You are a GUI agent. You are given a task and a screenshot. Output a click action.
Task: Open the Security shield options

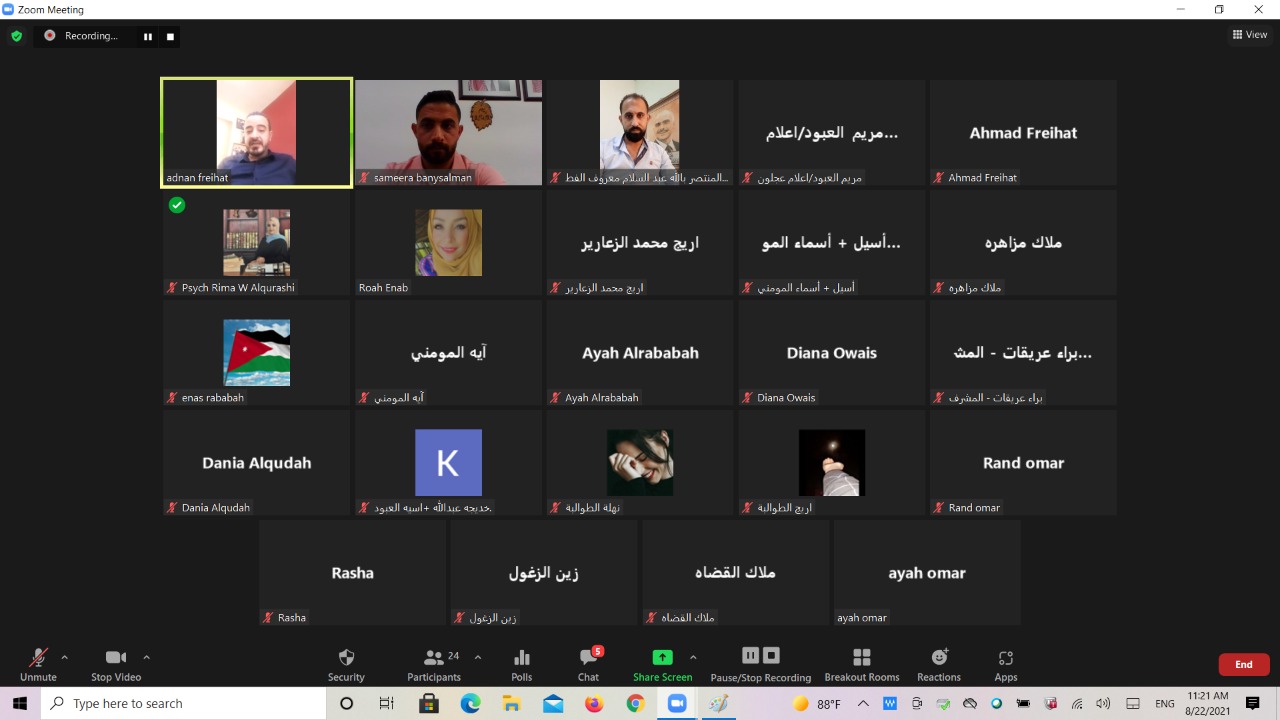(346, 664)
